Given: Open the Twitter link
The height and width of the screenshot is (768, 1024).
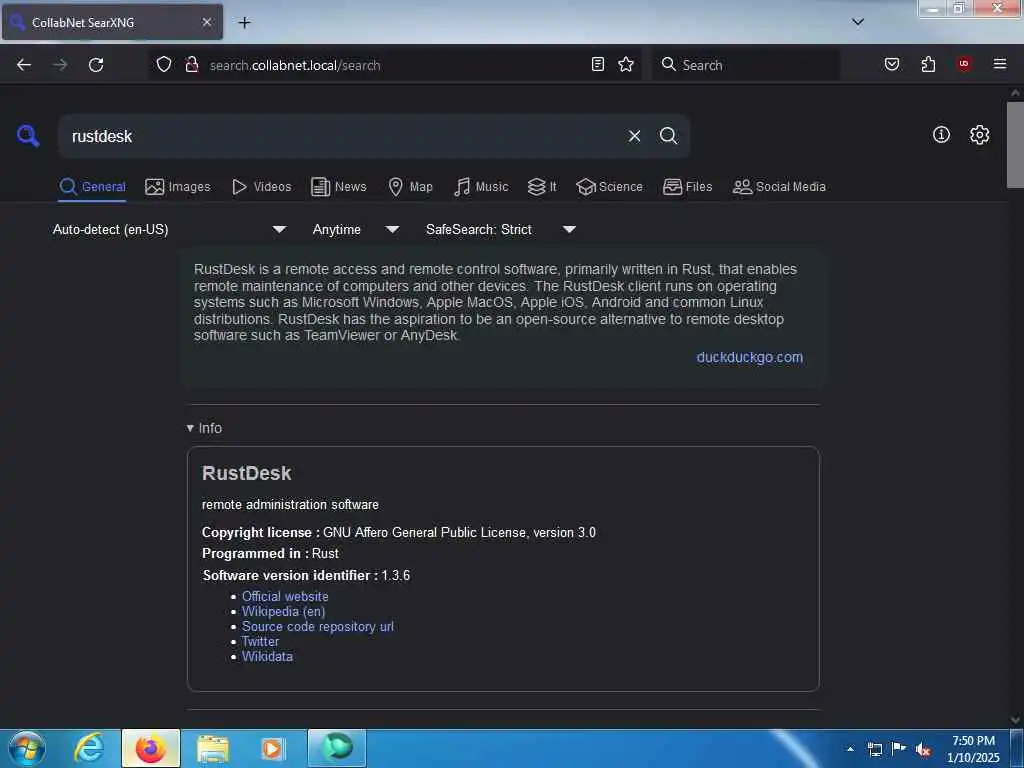Looking at the screenshot, I should 260,641.
